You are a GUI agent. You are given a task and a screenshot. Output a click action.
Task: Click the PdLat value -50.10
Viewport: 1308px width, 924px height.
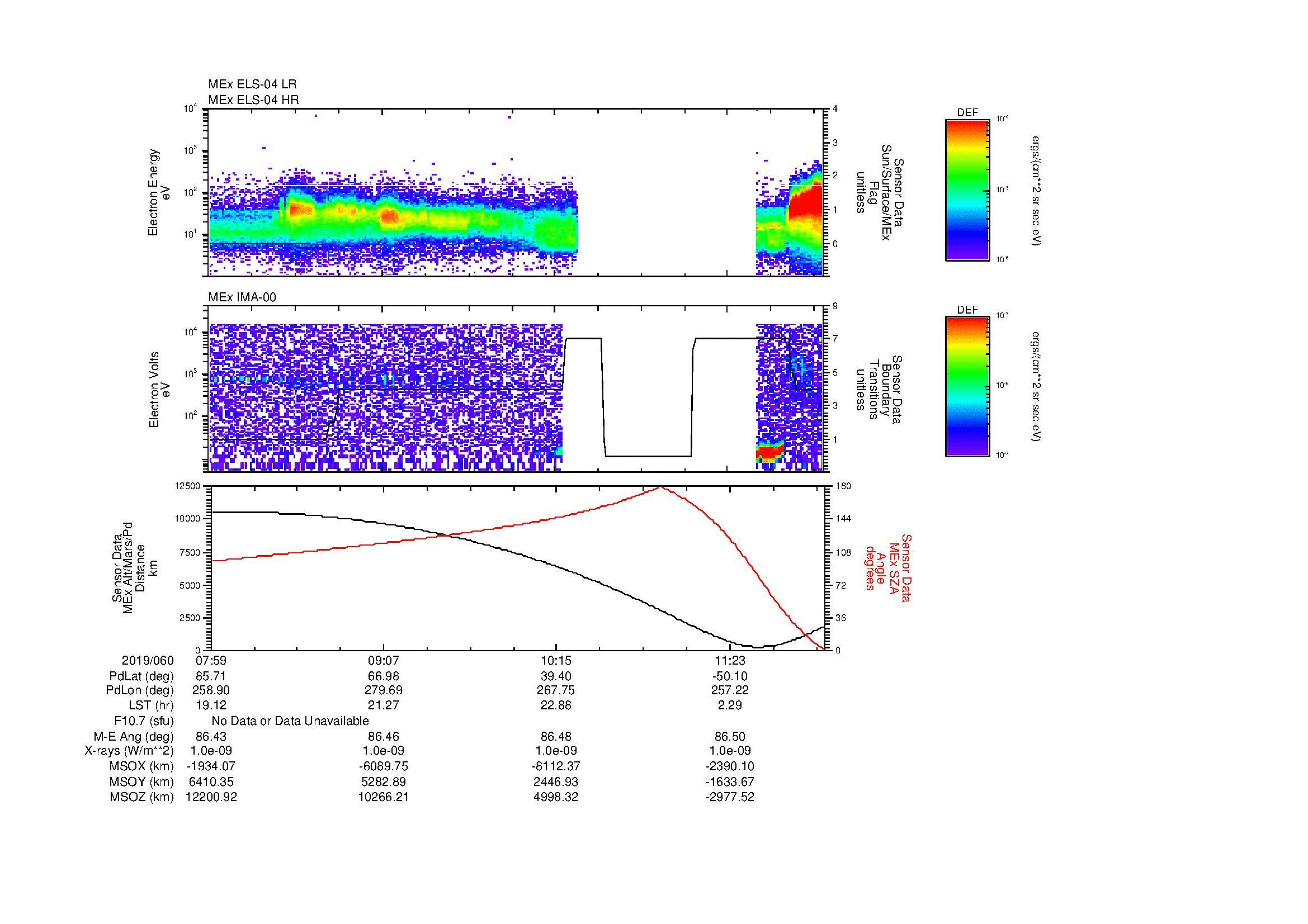tap(729, 676)
